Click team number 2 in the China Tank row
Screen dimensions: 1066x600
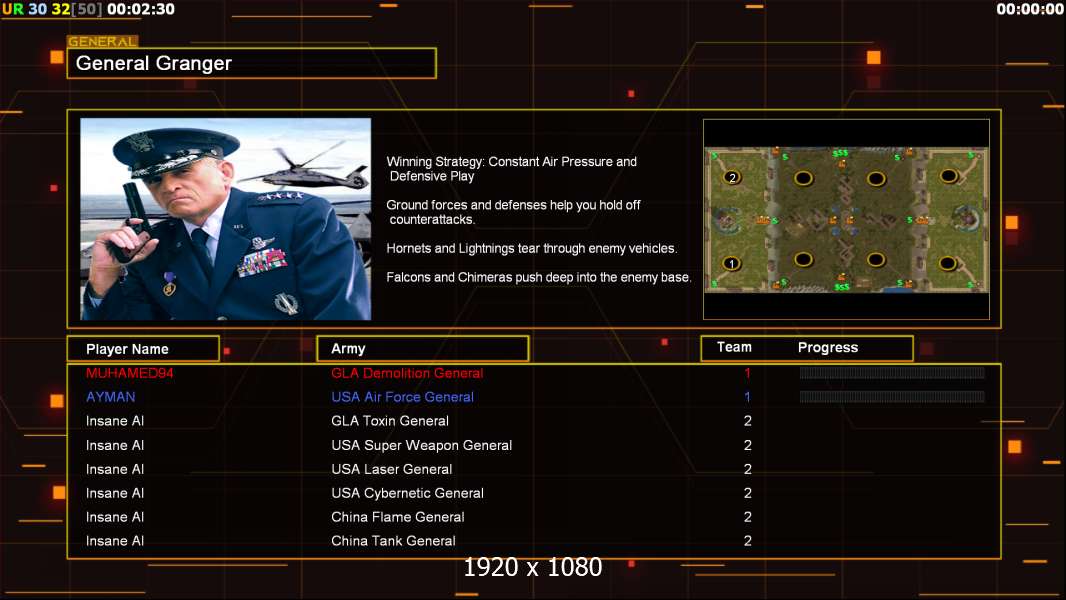748,541
